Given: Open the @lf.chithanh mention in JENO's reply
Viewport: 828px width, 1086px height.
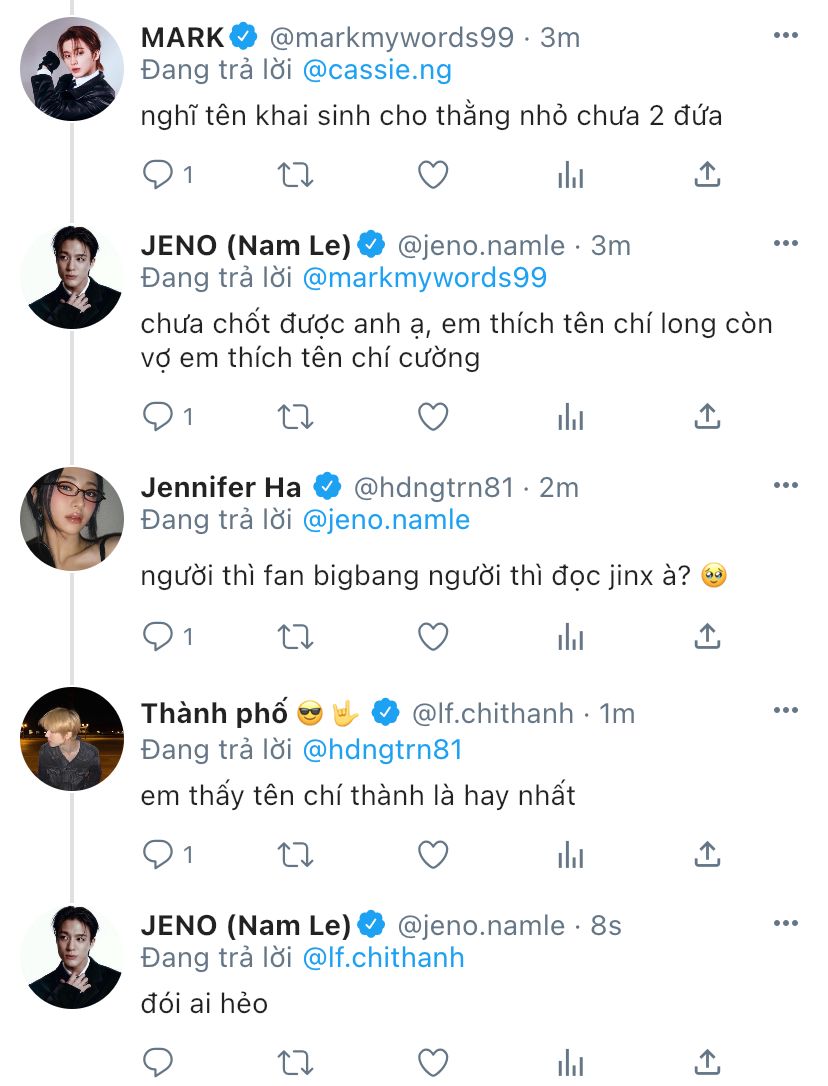Looking at the screenshot, I should (x=384, y=957).
